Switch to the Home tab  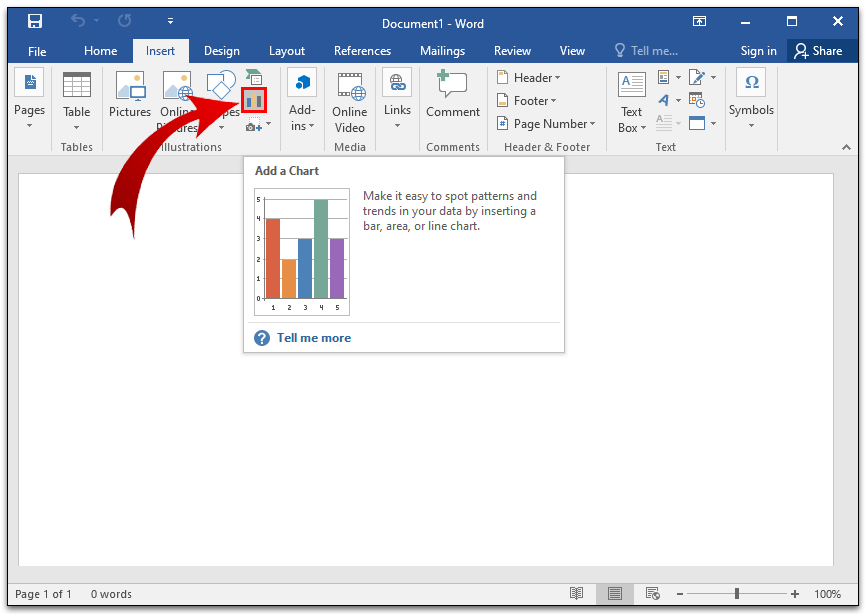[101, 51]
